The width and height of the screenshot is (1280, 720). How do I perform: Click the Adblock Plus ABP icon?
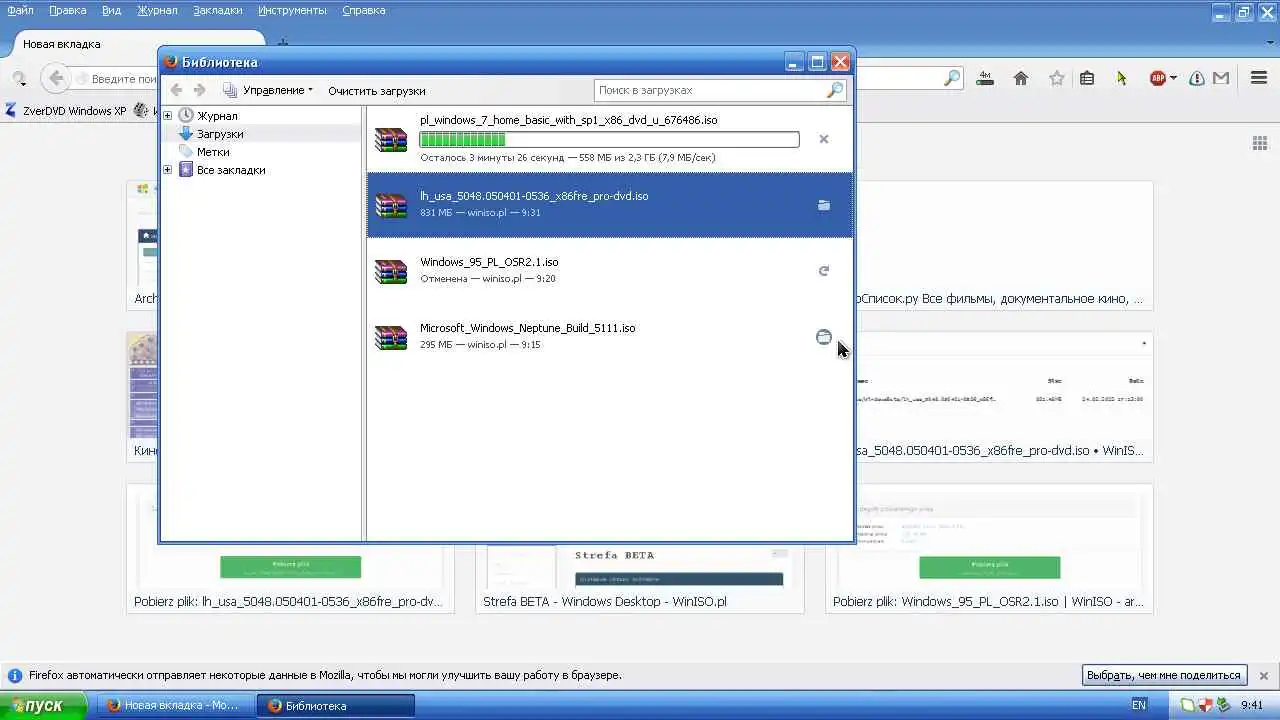point(1158,78)
